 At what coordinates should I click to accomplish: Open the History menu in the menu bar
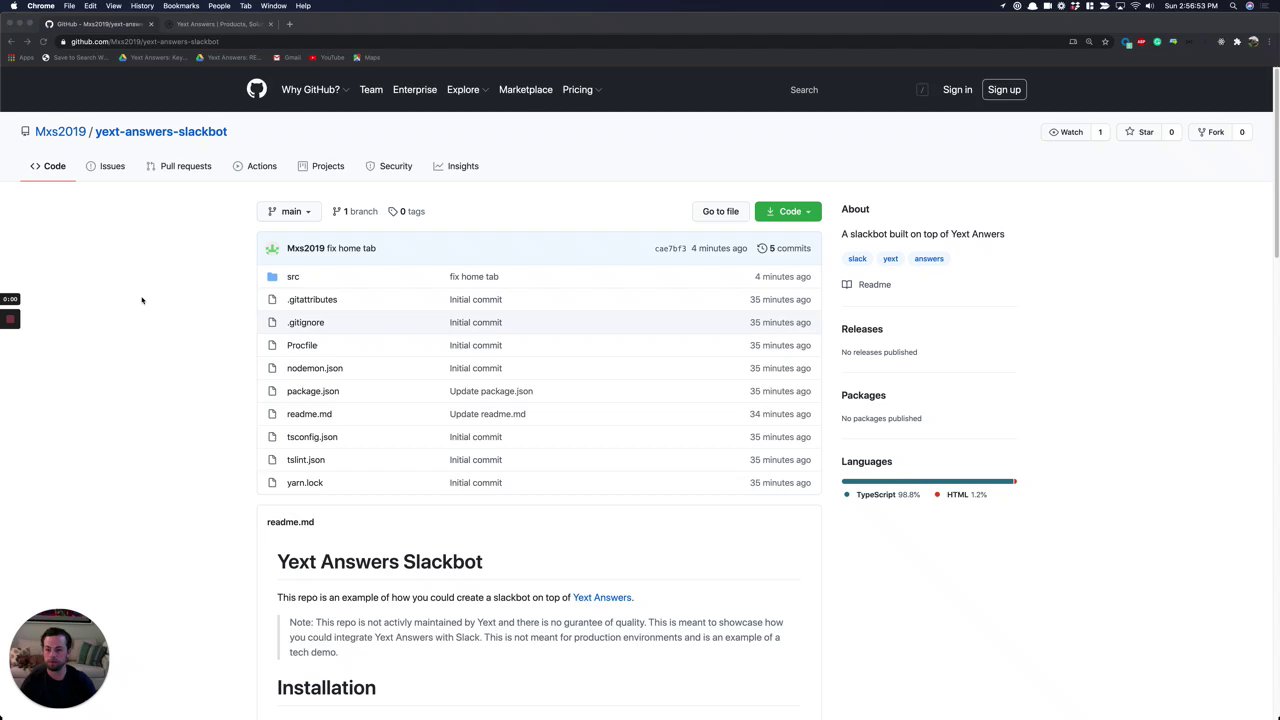pyautogui.click(x=142, y=6)
